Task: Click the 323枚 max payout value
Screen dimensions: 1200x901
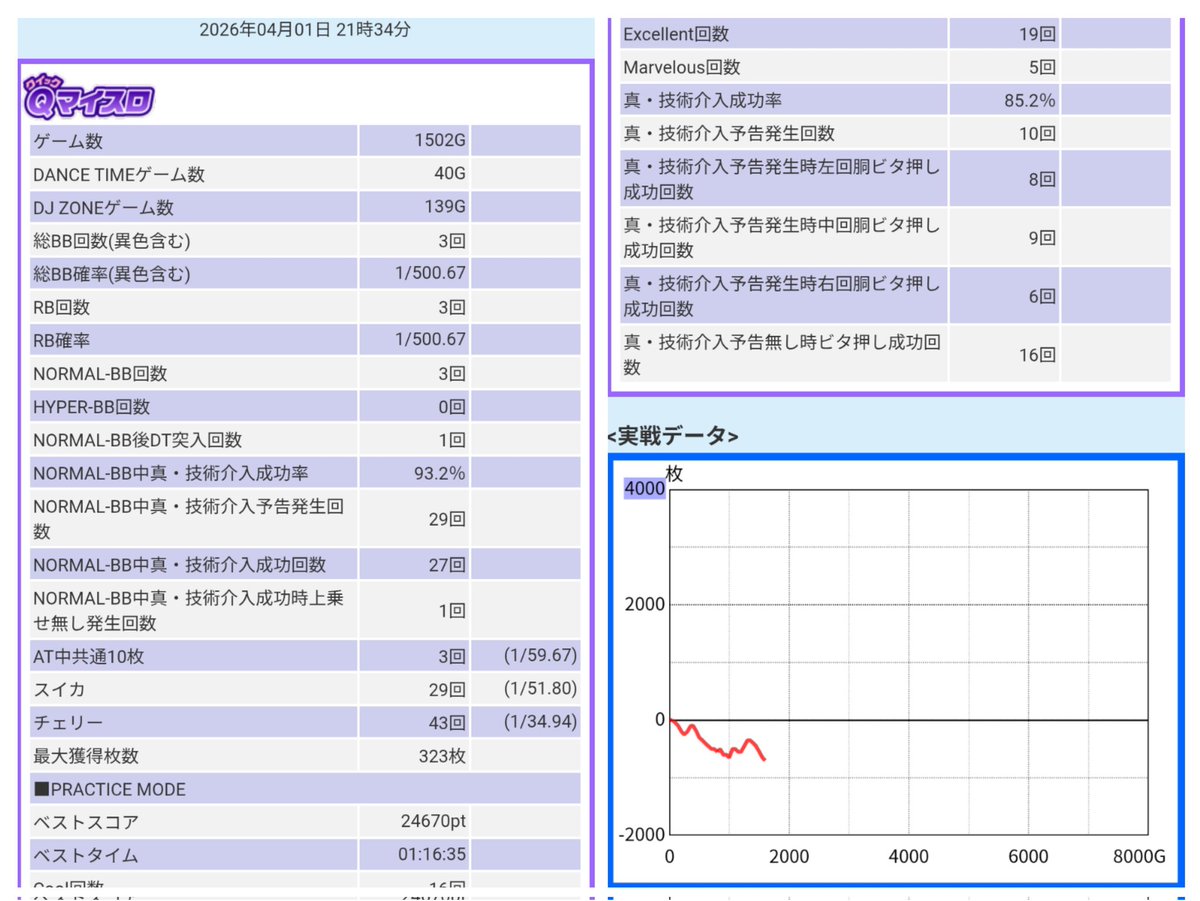Action: (x=442, y=757)
